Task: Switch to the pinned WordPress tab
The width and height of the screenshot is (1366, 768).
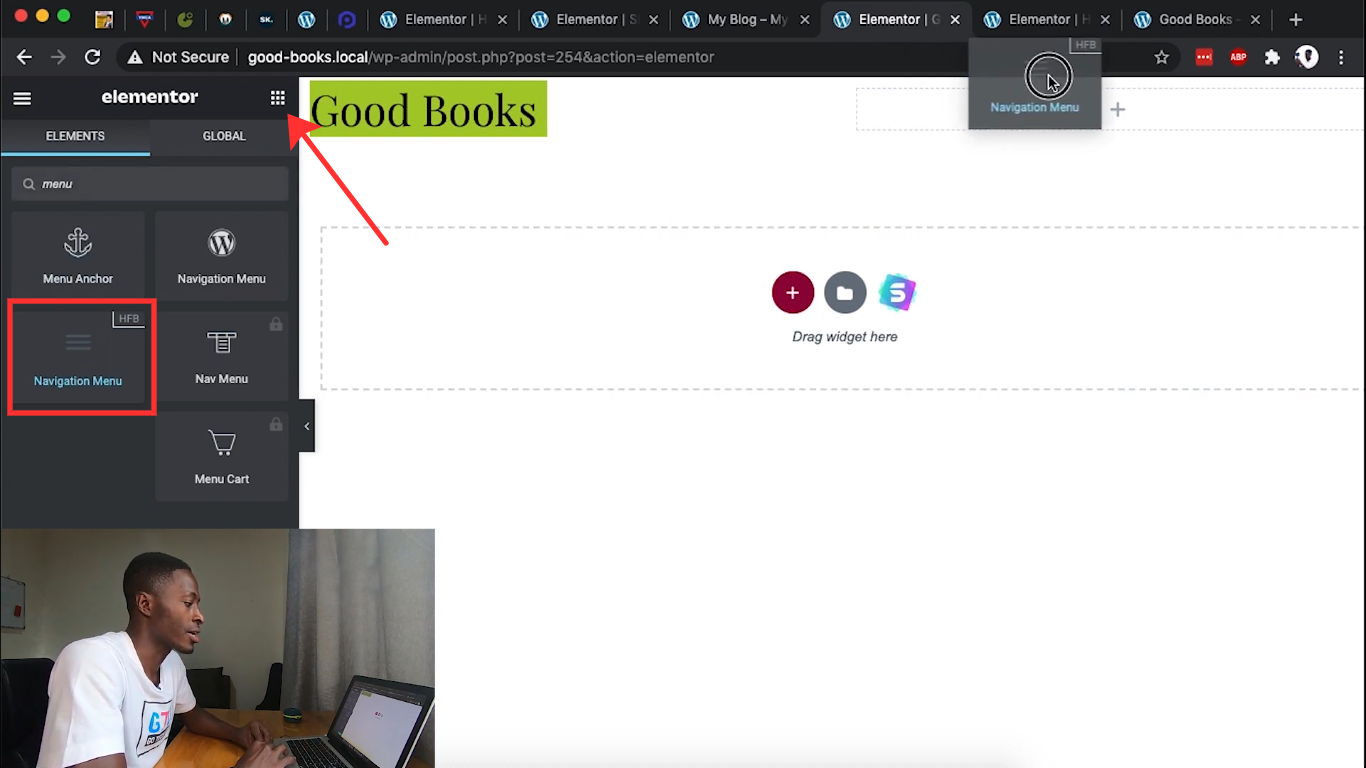Action: pos(307,19)
